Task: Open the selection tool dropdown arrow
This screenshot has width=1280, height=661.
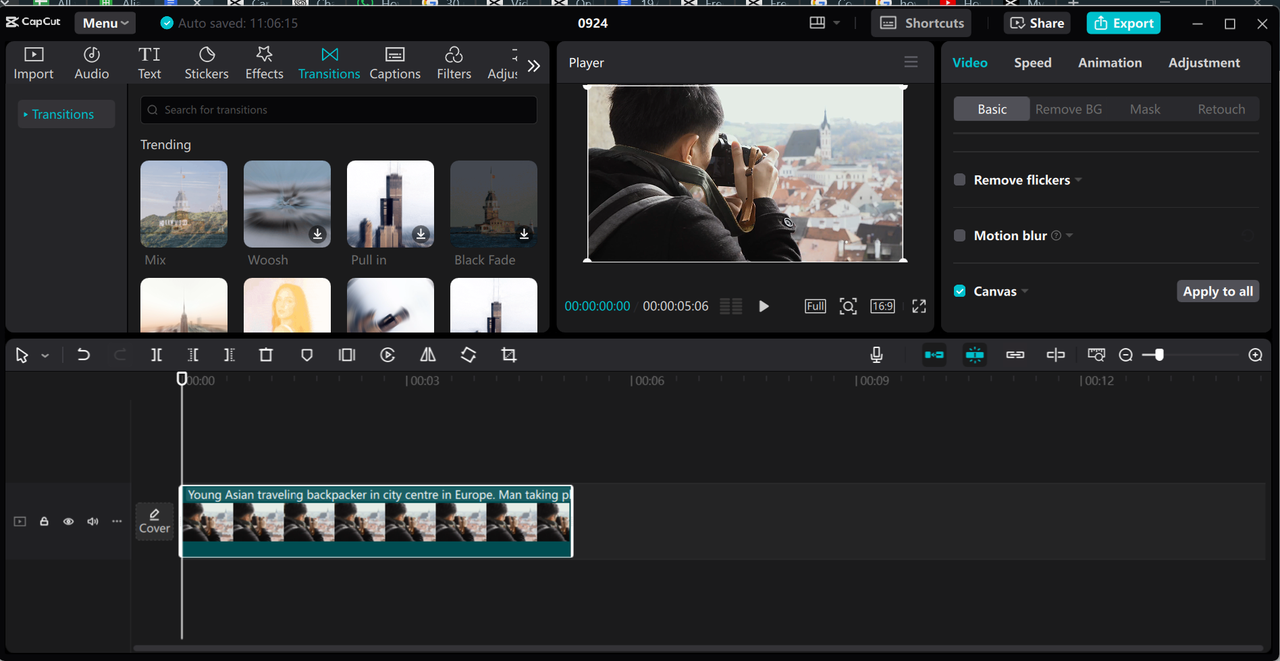Action: (x=45, y=355)
